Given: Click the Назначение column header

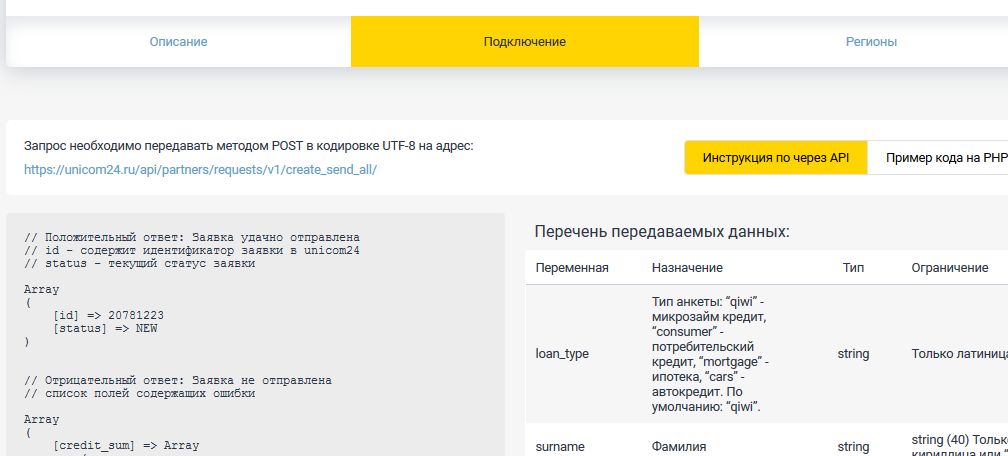Looking at the screenshot, I should (687, 268).
